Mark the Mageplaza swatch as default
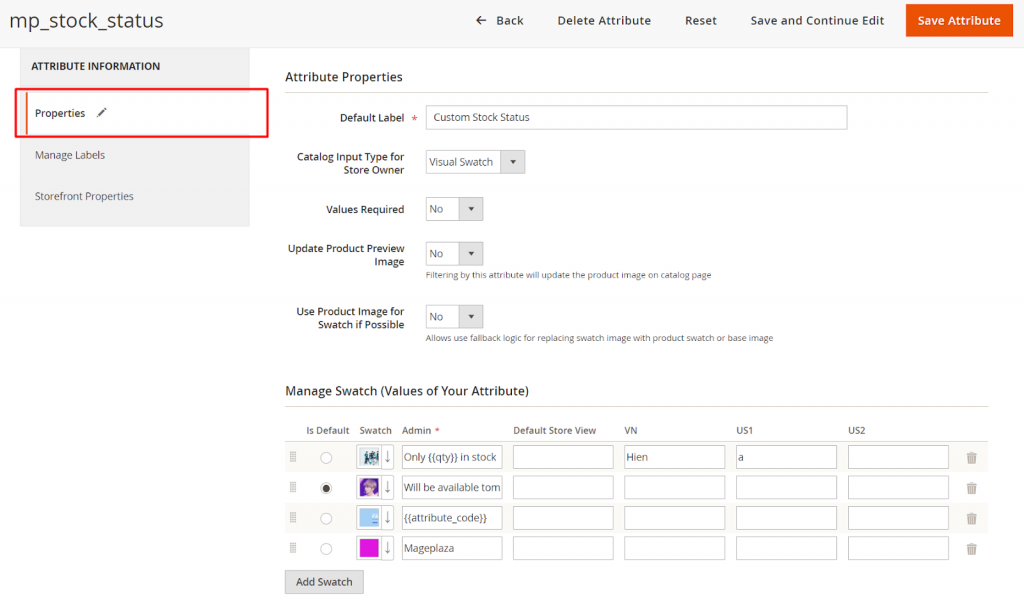The height and width of the screenshot is (600, 1024). point(327,548)
